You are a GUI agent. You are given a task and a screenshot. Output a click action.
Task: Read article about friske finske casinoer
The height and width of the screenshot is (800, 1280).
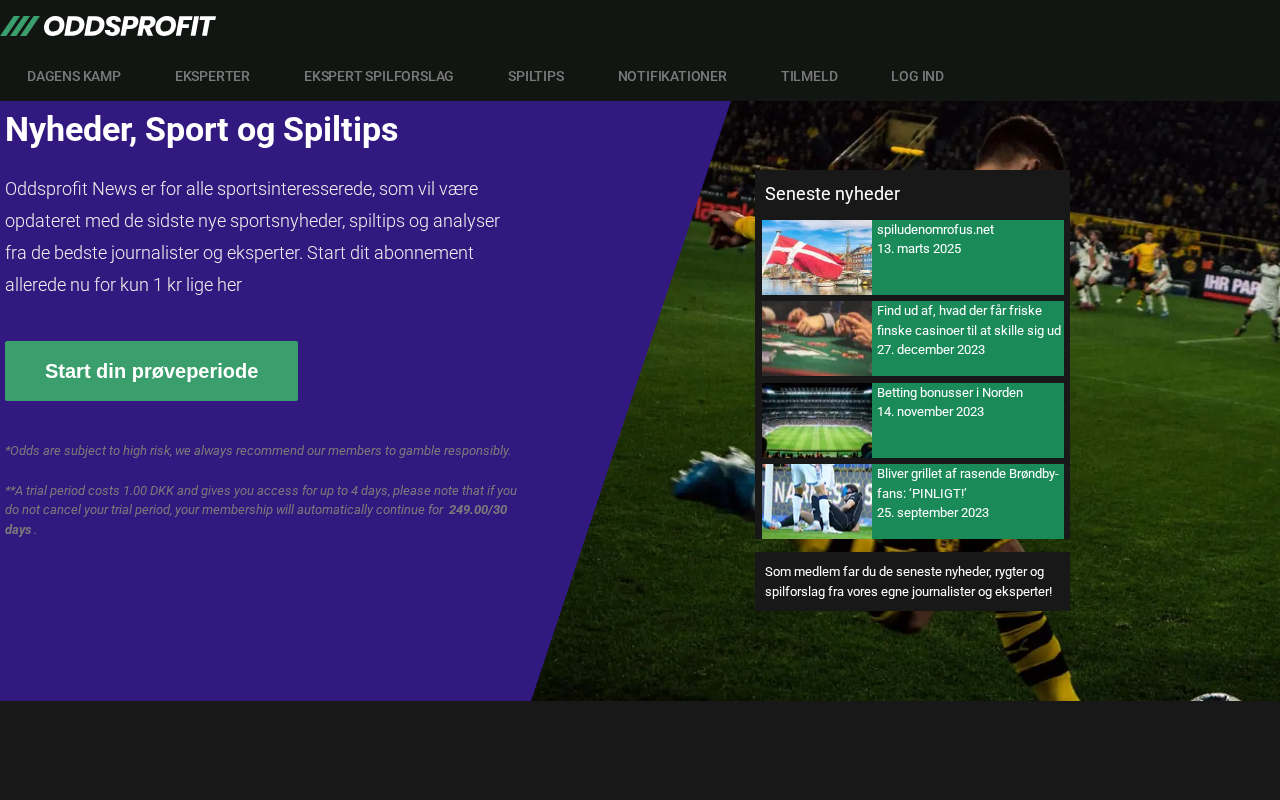(x=969, y=320)
